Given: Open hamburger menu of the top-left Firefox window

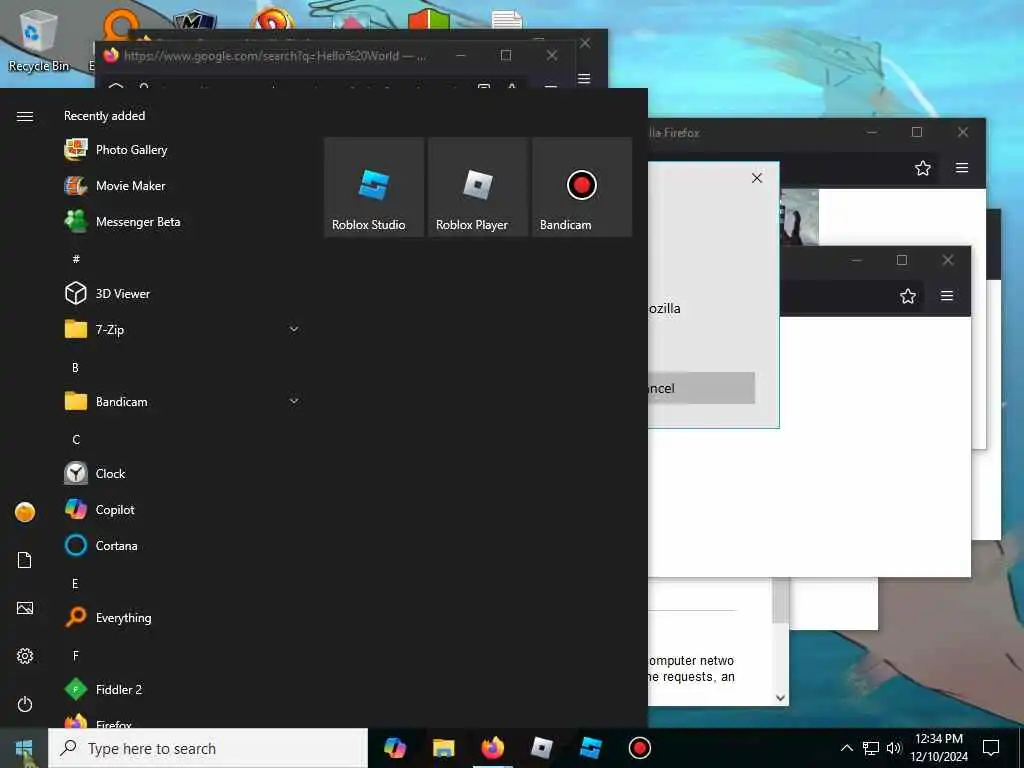Looking at the screenshot, I should pos(584,79).
